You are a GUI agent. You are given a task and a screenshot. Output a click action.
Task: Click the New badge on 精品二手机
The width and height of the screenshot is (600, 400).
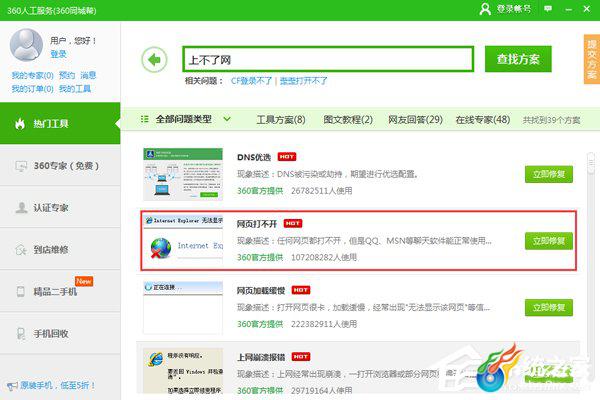(84, 281)
